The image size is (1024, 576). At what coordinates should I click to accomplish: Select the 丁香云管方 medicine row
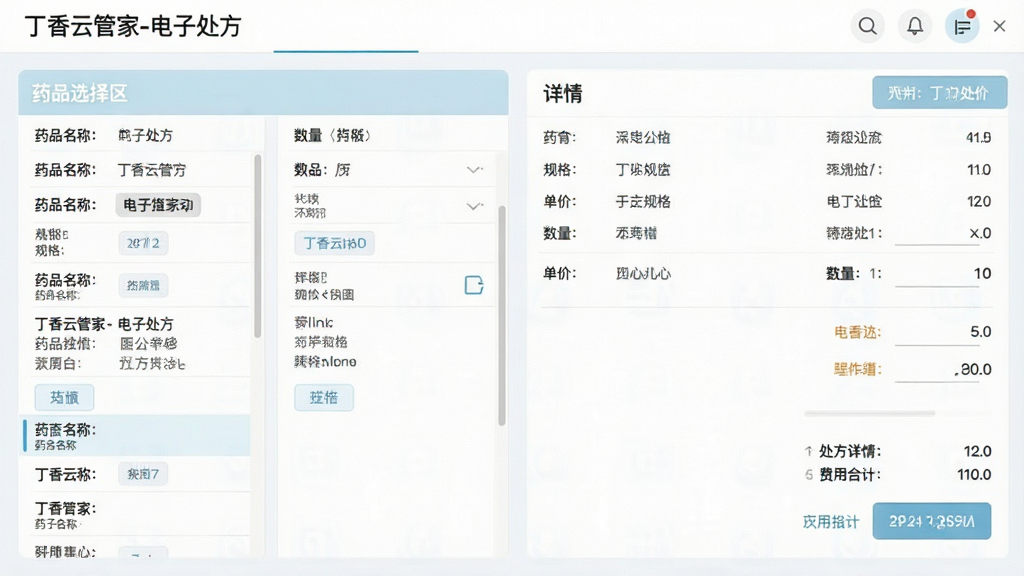(140, 170)
